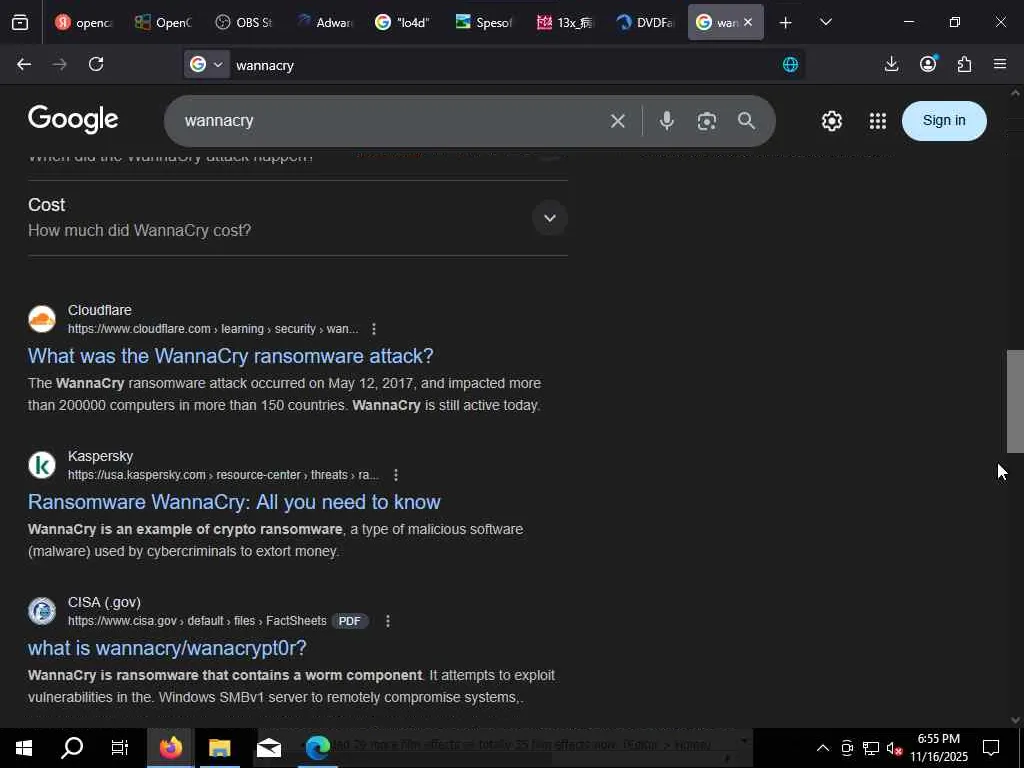Clear the Google search query
This screenshot has width=1024, height=768.
(618, 121)
